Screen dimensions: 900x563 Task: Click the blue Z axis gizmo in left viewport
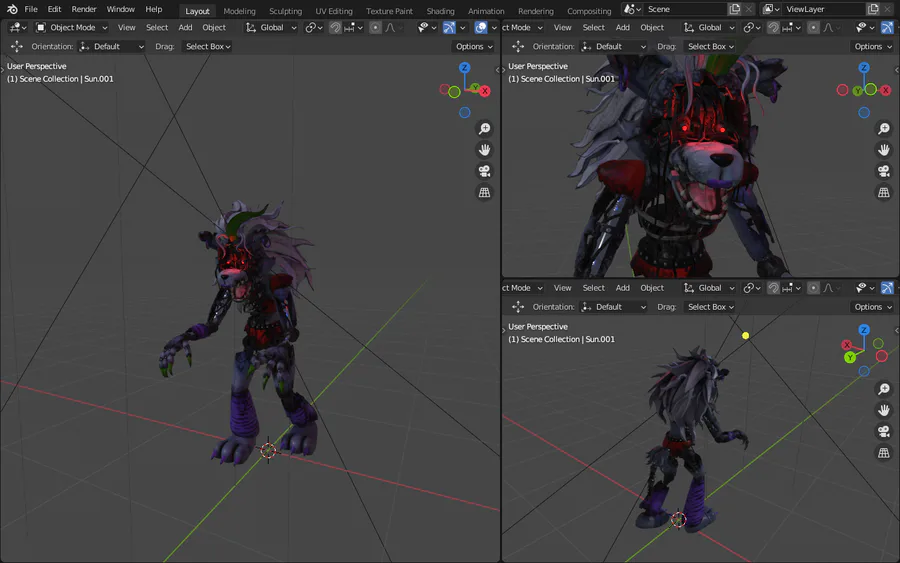pos(464,68)
